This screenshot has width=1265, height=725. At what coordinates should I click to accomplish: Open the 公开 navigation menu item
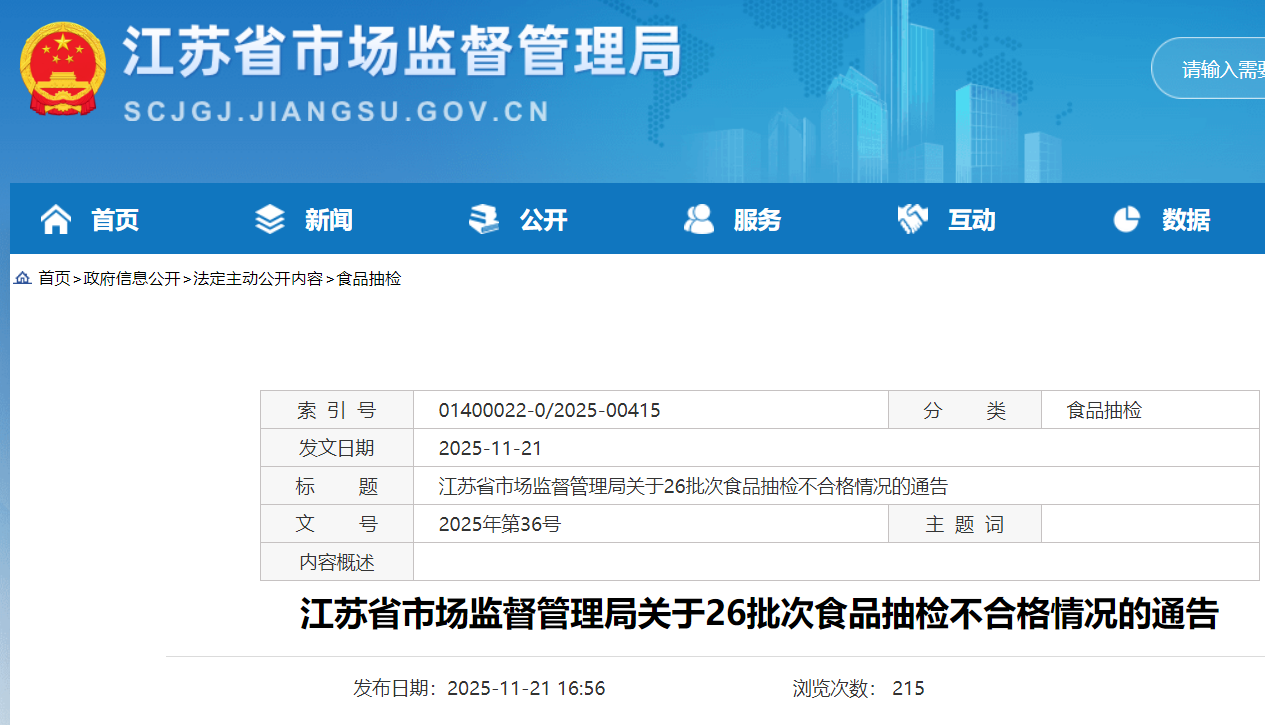tap(543, 220)
